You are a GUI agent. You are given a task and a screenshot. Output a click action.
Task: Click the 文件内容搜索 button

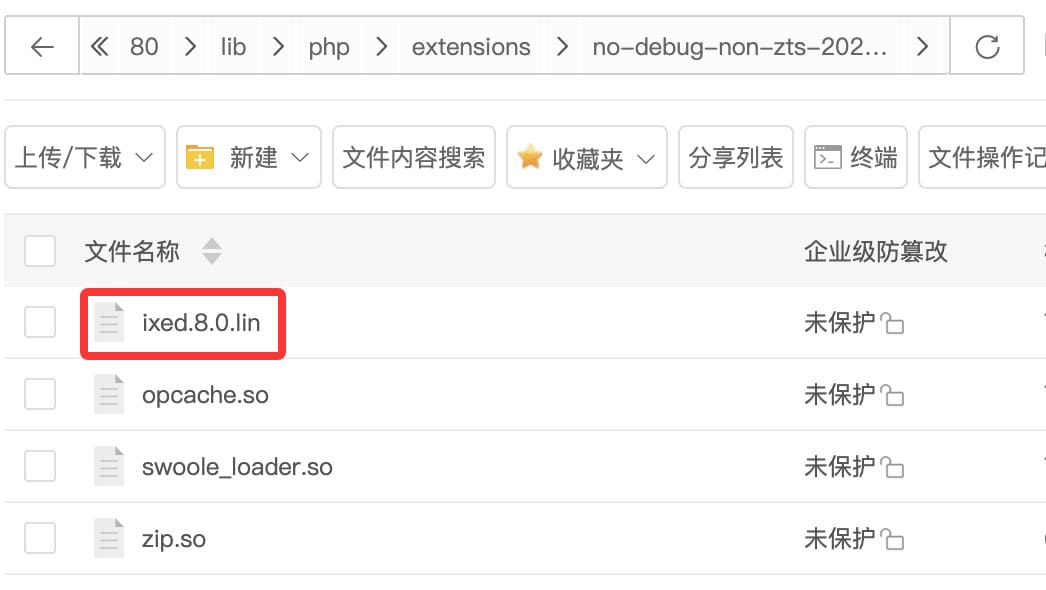click(x=414, y=157)
